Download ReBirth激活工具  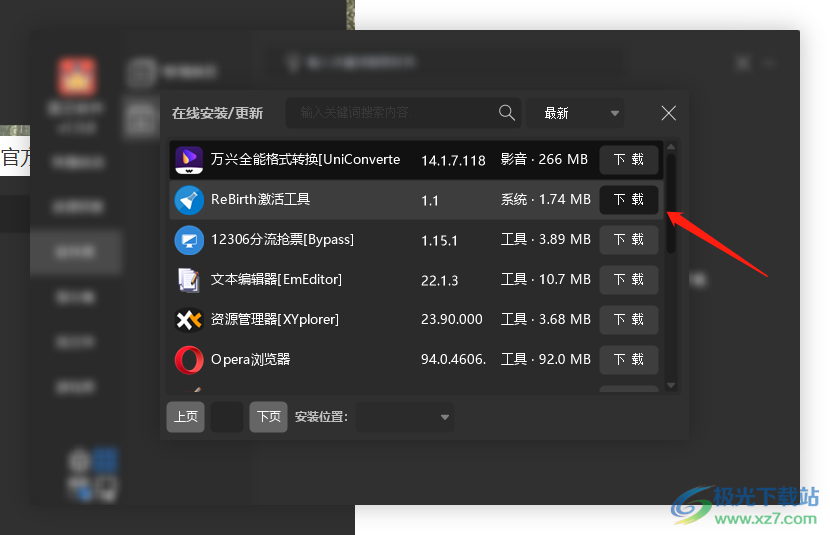(628, 200)
